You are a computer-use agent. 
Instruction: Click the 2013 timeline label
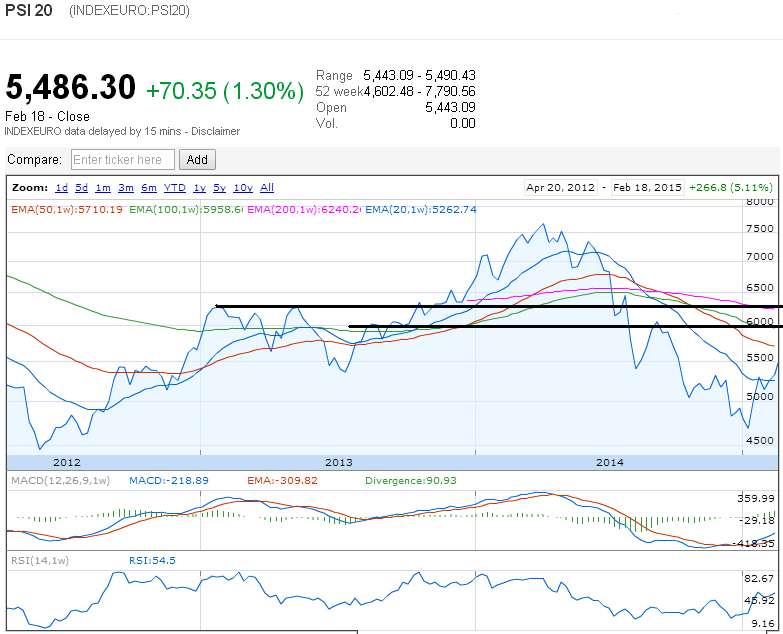pos(339,462)
